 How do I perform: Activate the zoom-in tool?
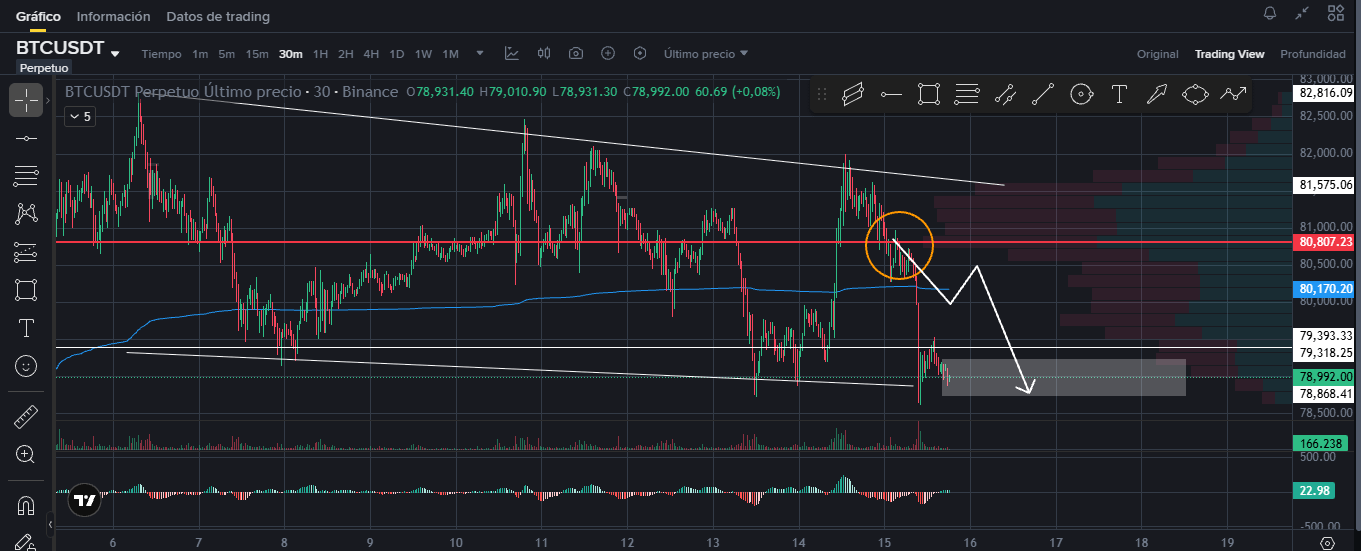(x=26, y=455)
